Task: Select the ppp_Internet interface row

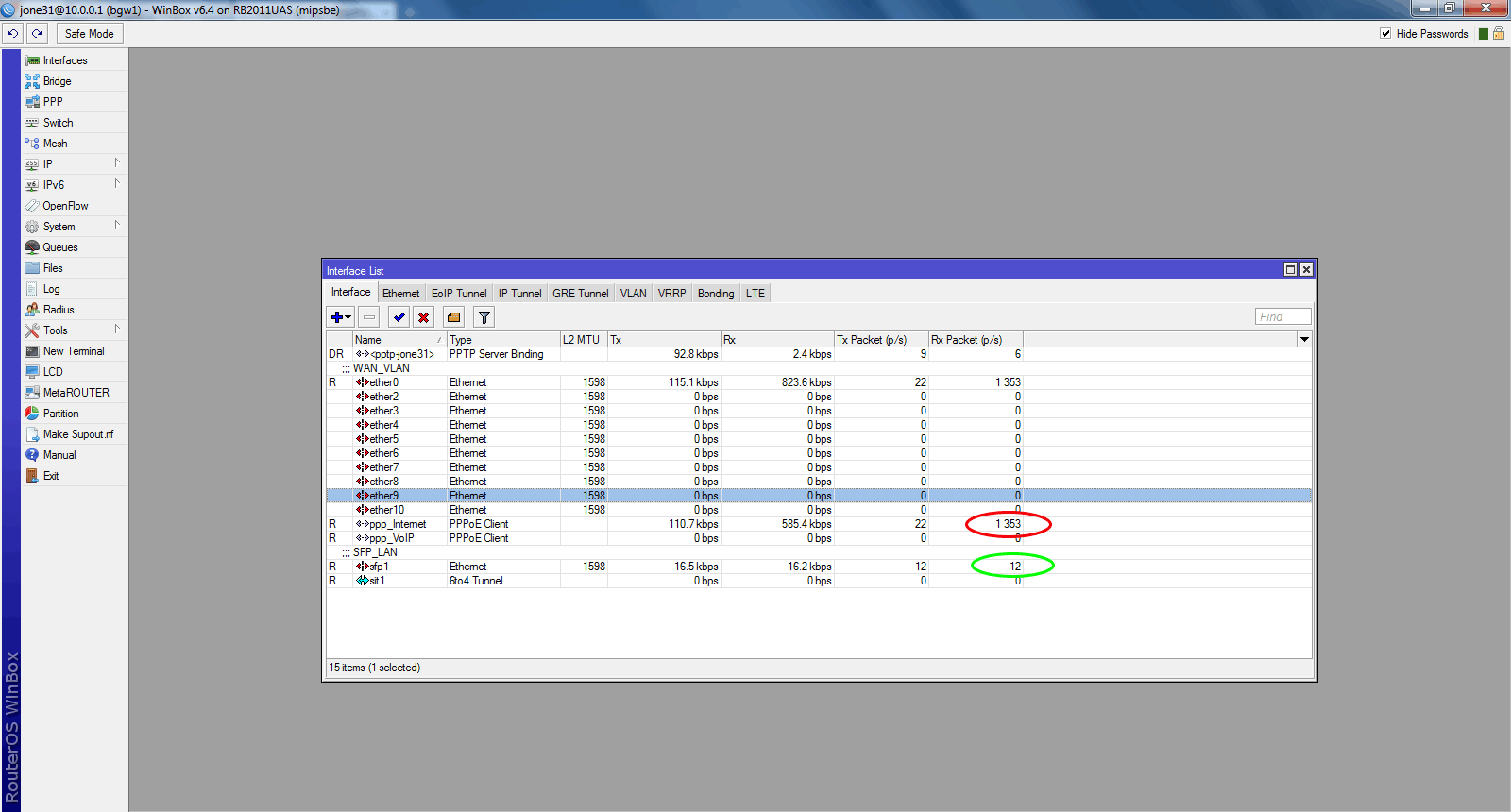Action: [819, 524]
